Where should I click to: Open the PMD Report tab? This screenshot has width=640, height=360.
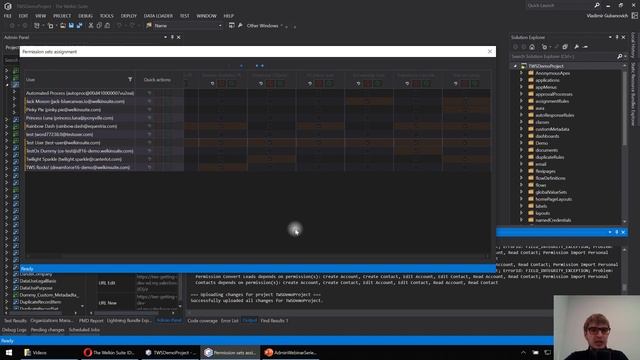pos(91,321)
